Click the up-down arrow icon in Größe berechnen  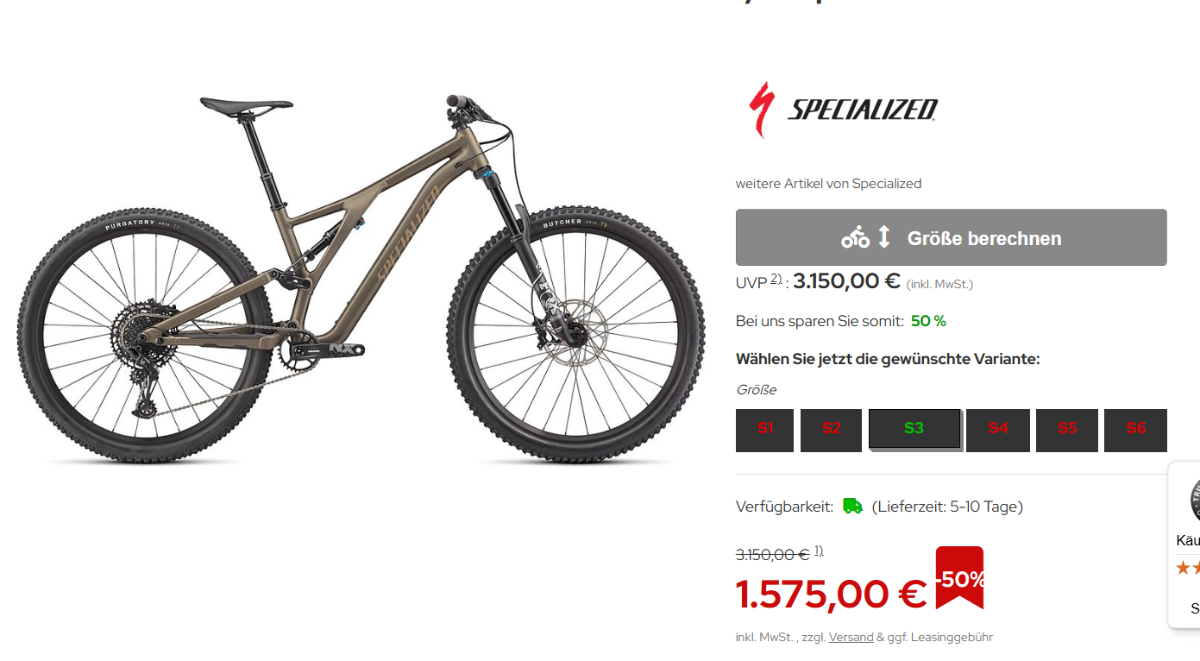click(x=884, y=237)
